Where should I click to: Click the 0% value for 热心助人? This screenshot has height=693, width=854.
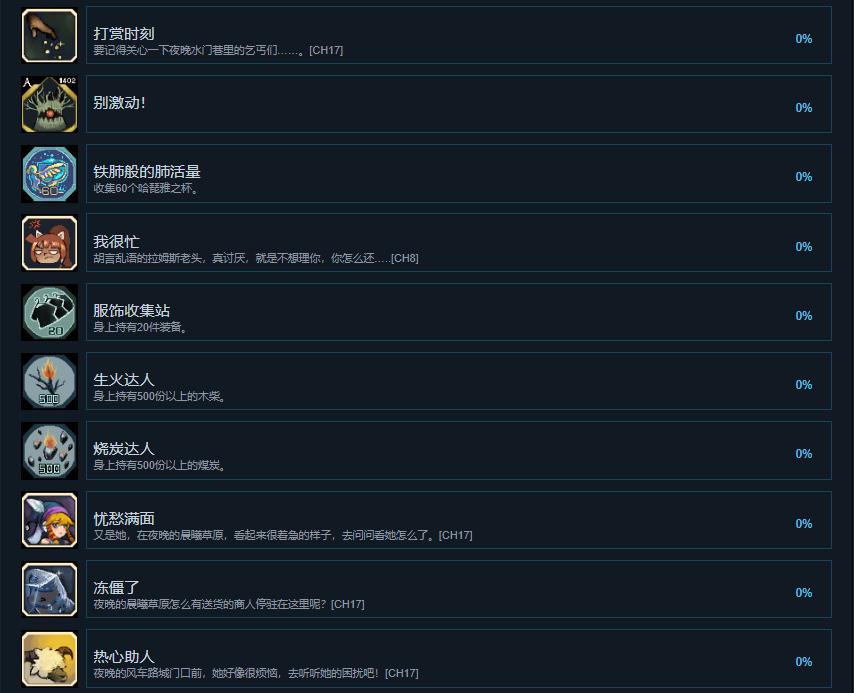[x=803, y=662]
